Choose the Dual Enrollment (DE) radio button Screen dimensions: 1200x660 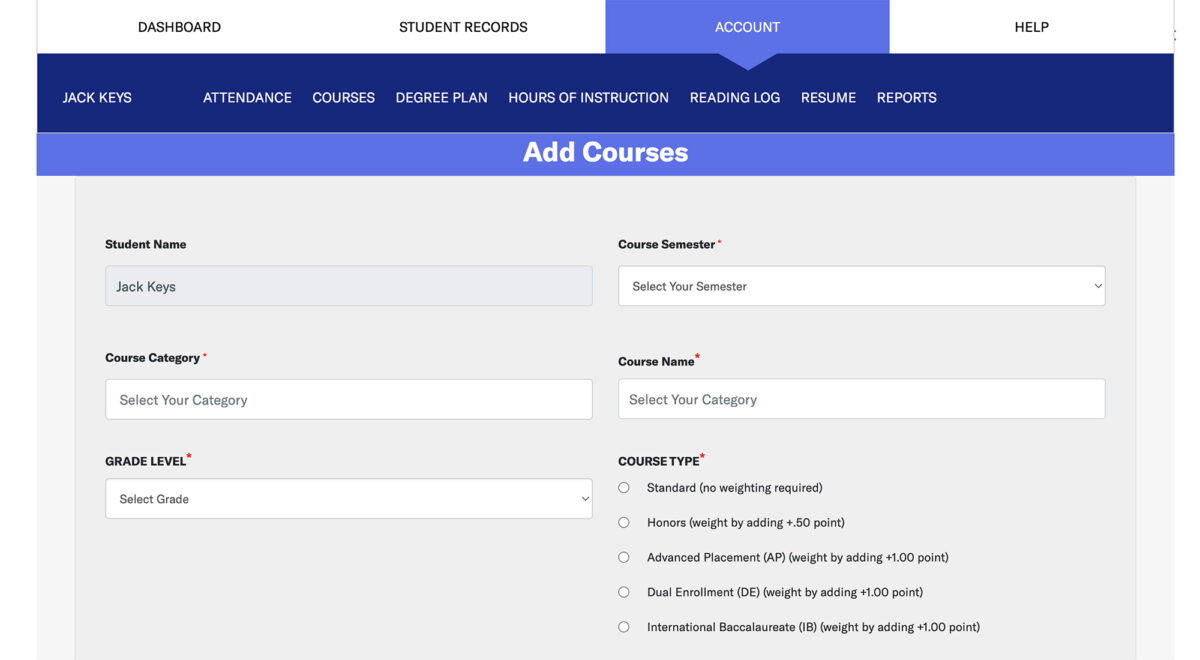(624, 592)
